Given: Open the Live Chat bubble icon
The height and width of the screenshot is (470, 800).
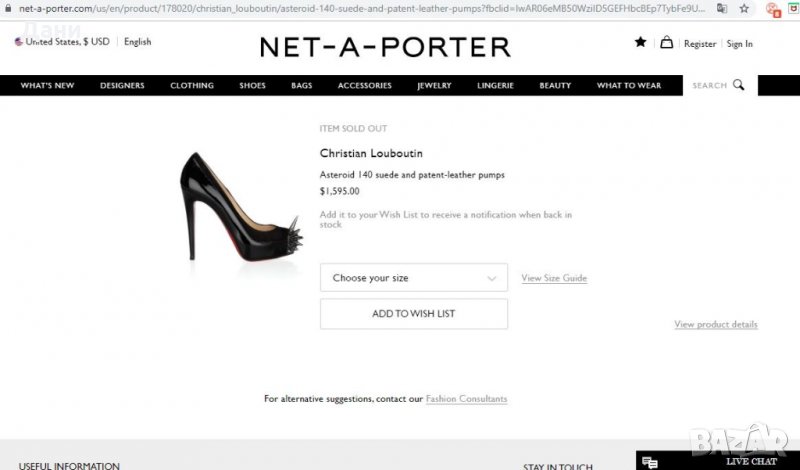Looking at the screenshot, I should (x=649, y=462).
